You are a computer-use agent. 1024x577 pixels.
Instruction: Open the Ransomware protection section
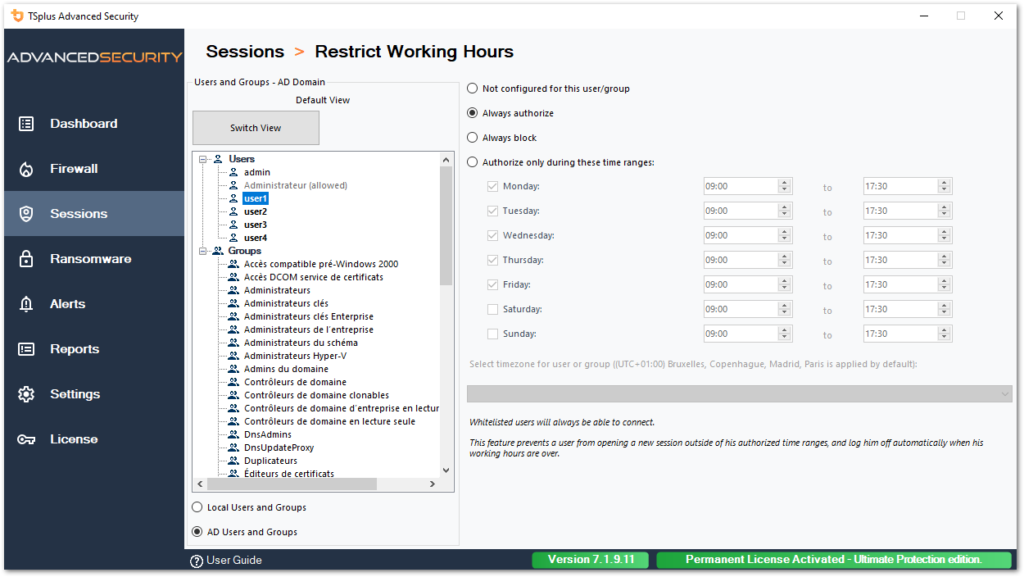(91, 258)
